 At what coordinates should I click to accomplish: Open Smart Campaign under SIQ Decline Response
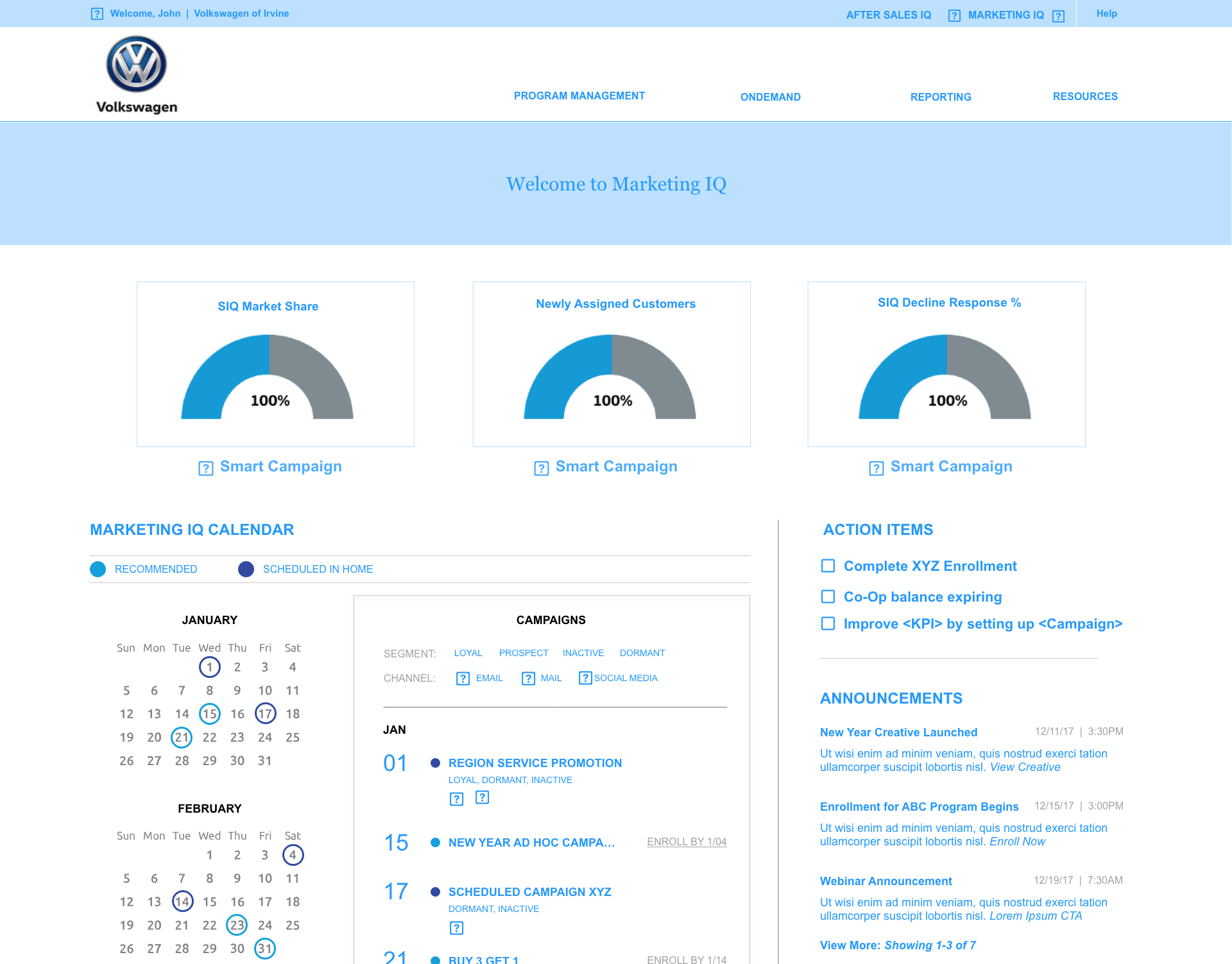click(x=952, y=466)
